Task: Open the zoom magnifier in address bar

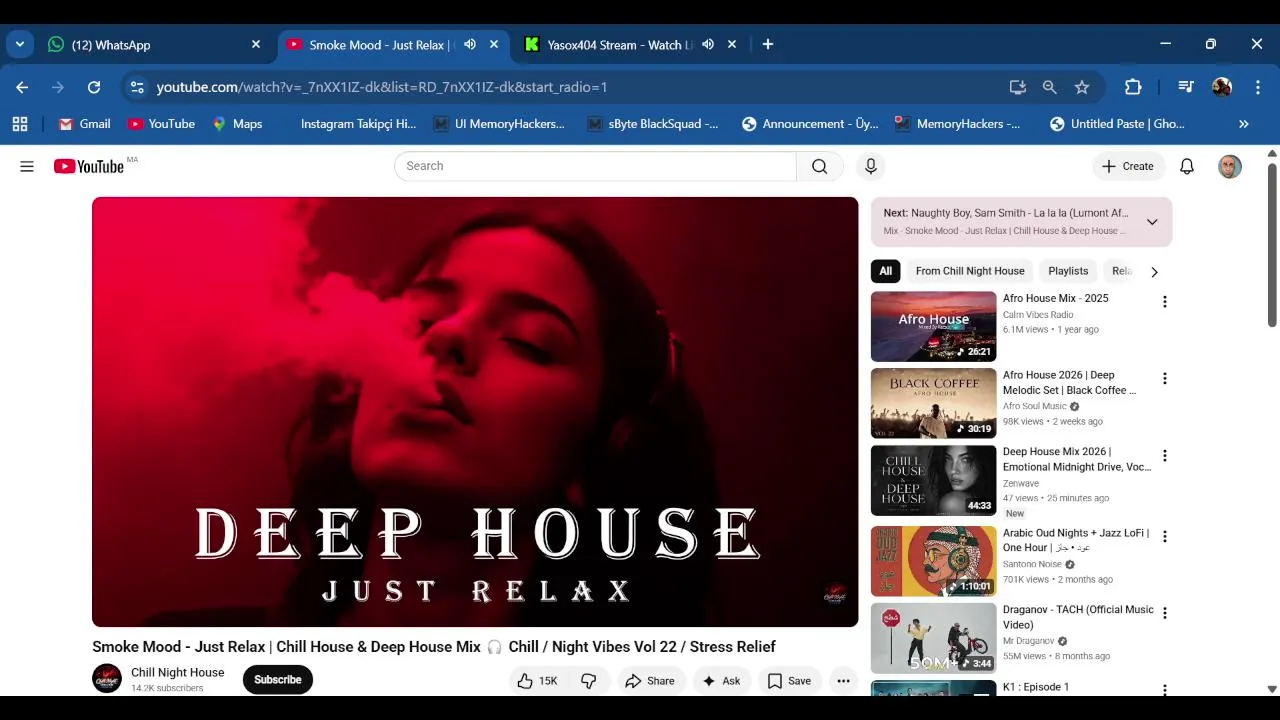Action: click(x=1050, y=87)
